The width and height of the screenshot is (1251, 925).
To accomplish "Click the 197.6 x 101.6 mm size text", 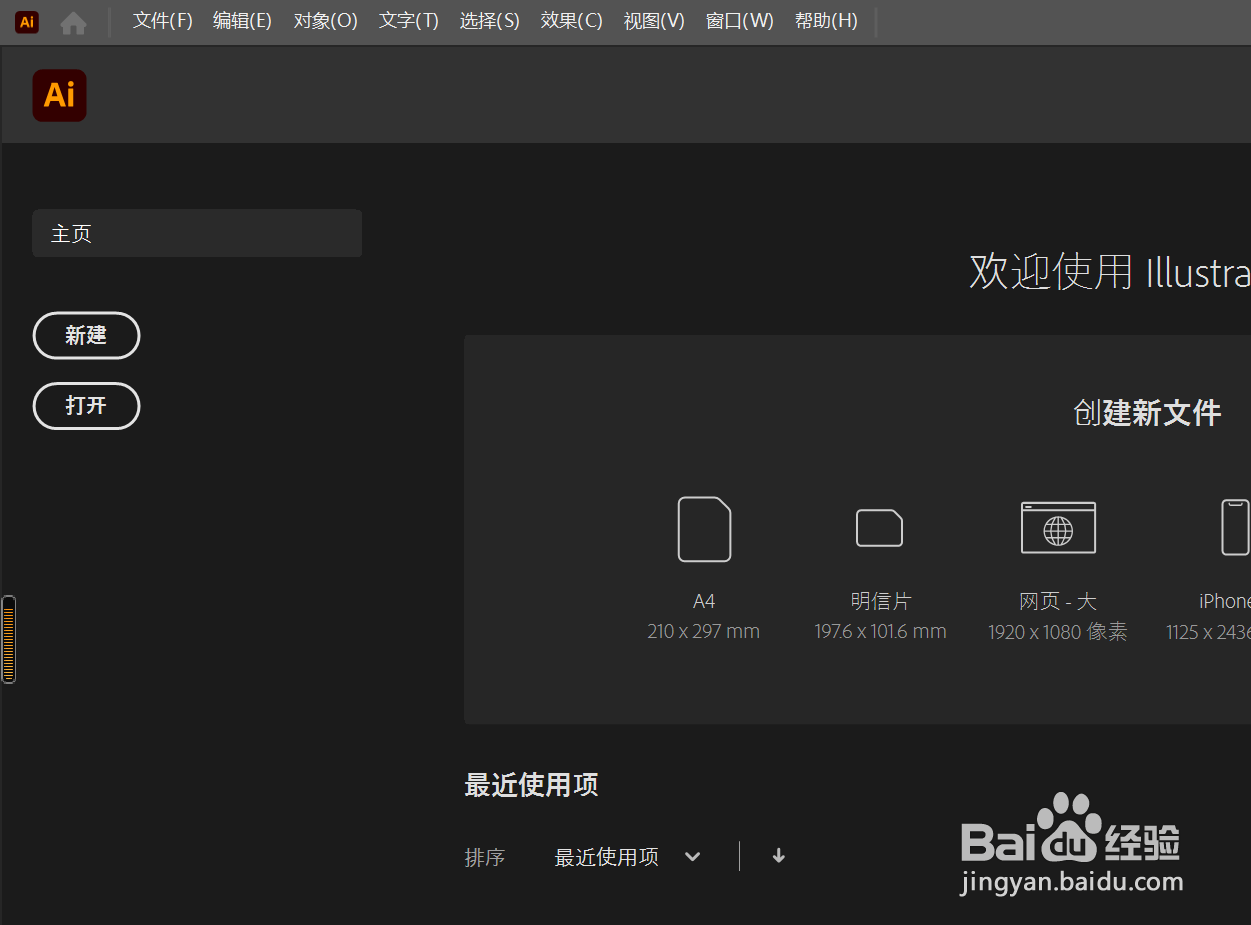I will [x=881, y=631].
